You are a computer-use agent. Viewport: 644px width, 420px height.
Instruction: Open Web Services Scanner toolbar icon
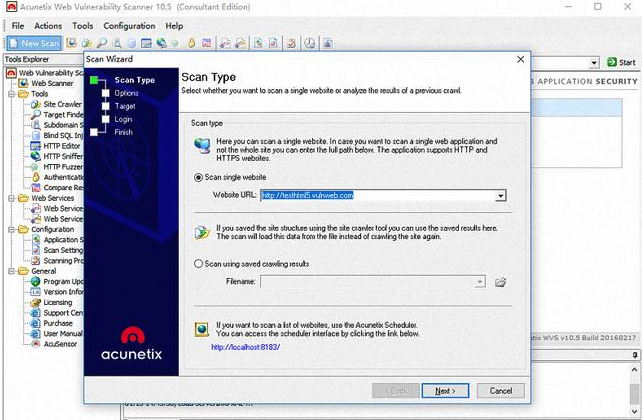coord(225,43)
